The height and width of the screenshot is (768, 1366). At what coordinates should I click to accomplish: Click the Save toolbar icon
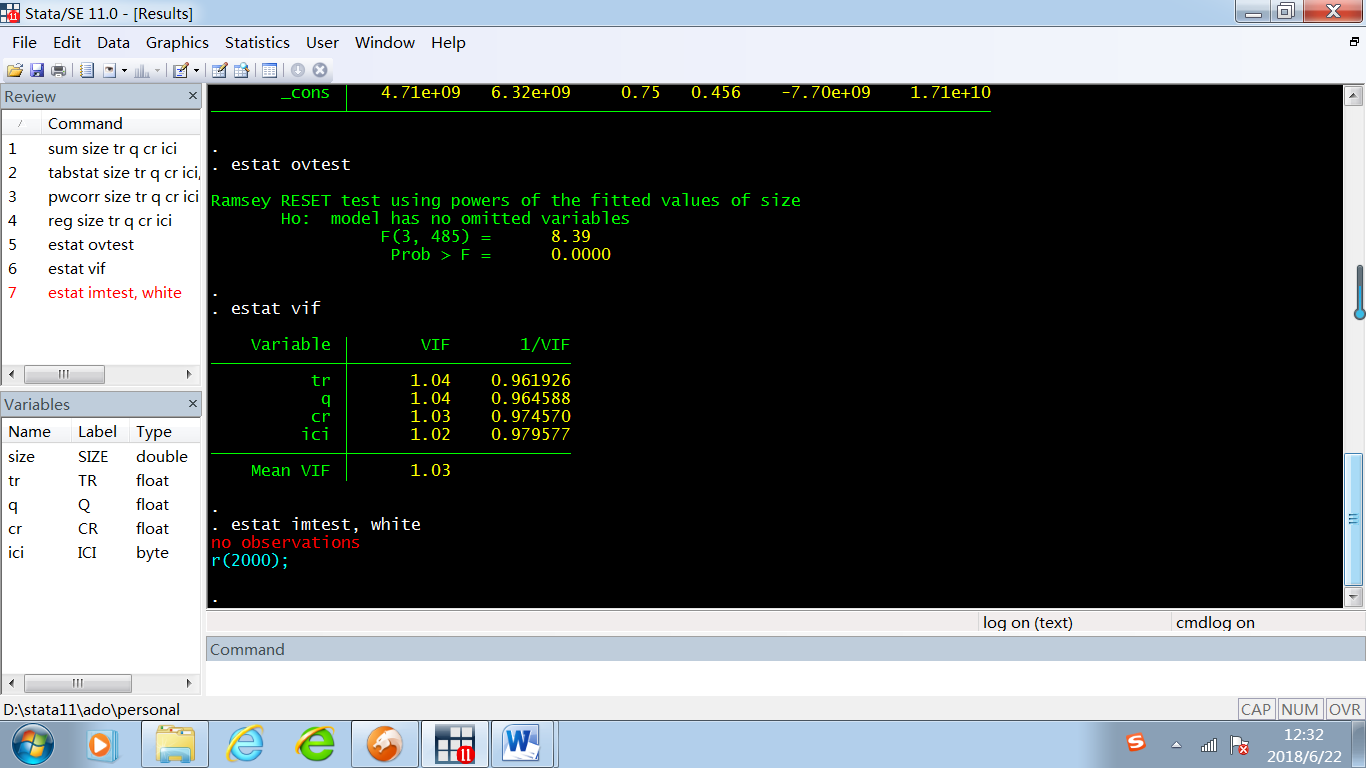[37, 70]
